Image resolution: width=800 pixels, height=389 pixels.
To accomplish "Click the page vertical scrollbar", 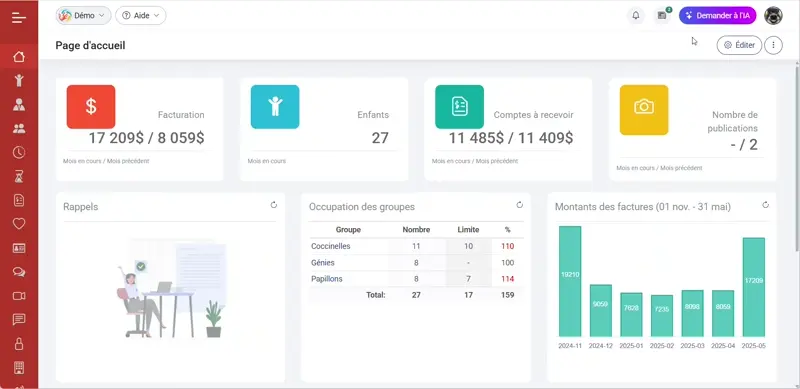I will pos(797,157).
